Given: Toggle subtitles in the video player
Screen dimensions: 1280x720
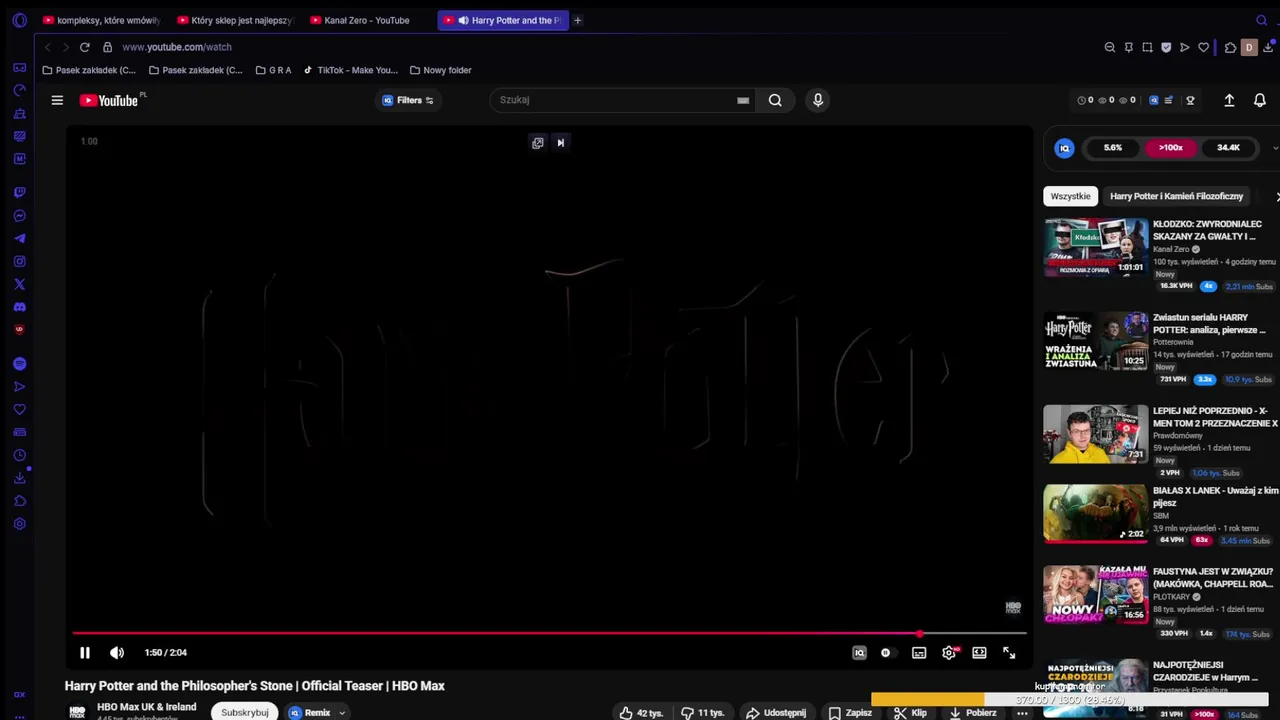Looking at the screenshot, I should (x=919, y=653).
